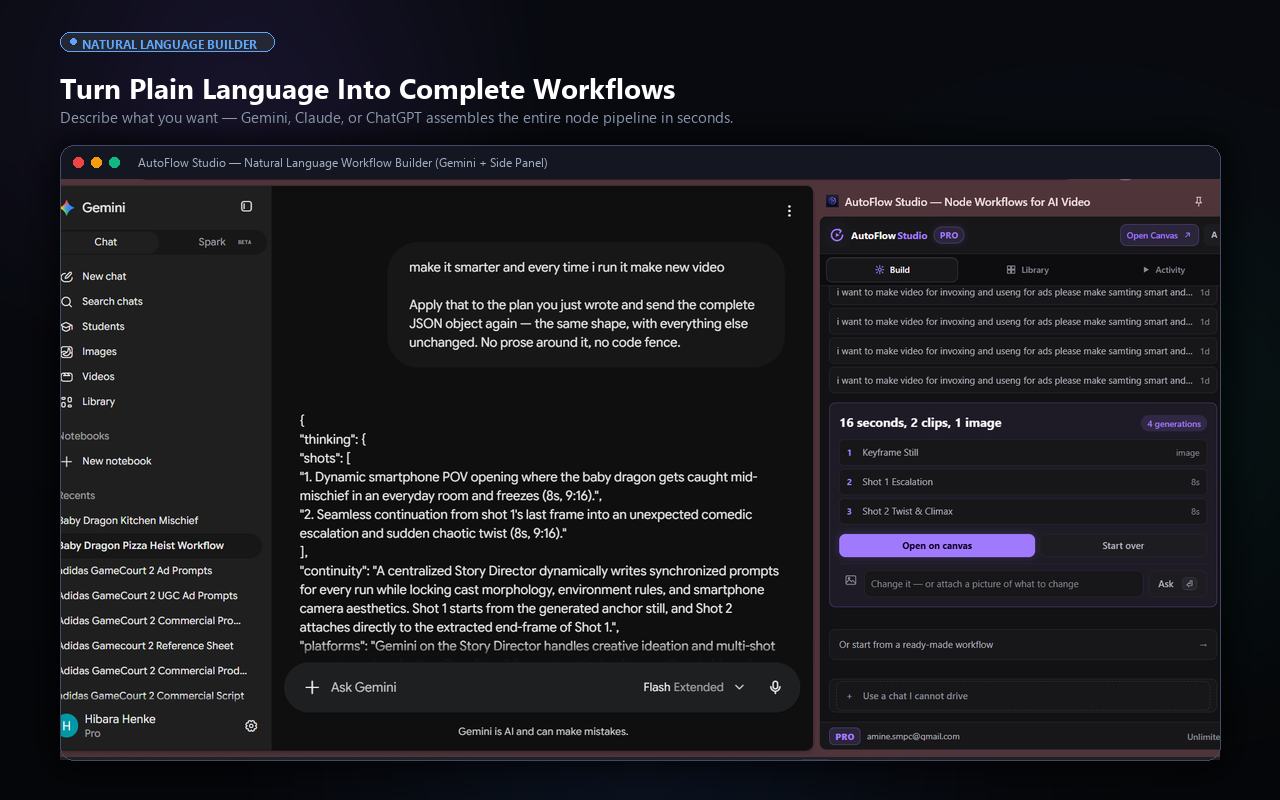Screen dimensions: 1280x800
Task: Pin the AutoFlow Studio side panel
Action: click(1199, 202)
